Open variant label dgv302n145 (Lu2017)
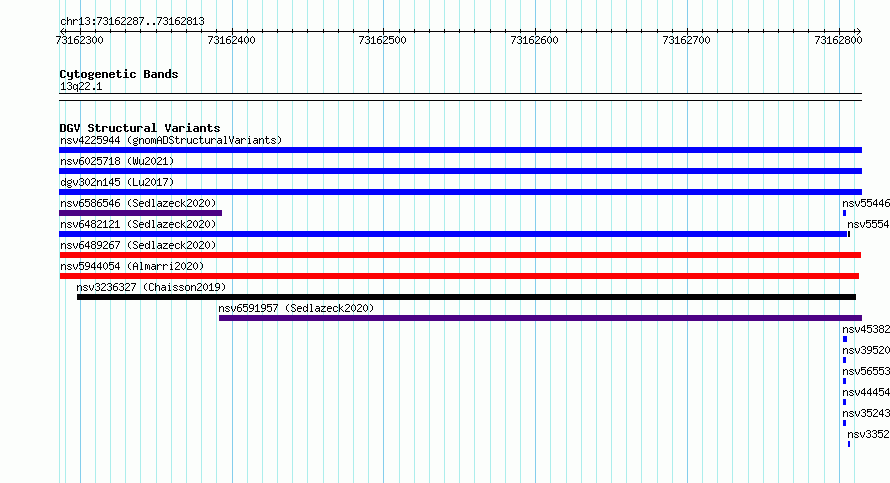The height and width of the screenshot is (483, 890). tap(117, 182)
